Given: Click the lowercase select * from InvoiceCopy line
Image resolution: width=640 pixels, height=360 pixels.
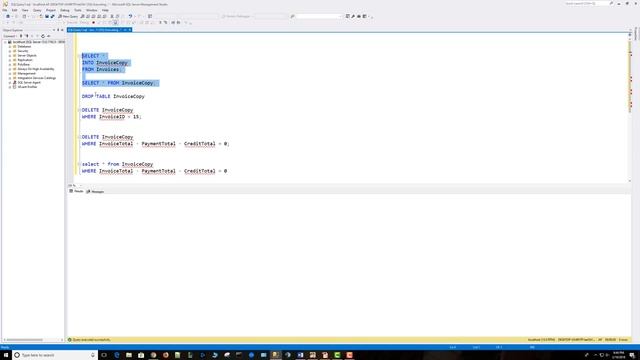Looking at the screenshot, I should [118, 164].
